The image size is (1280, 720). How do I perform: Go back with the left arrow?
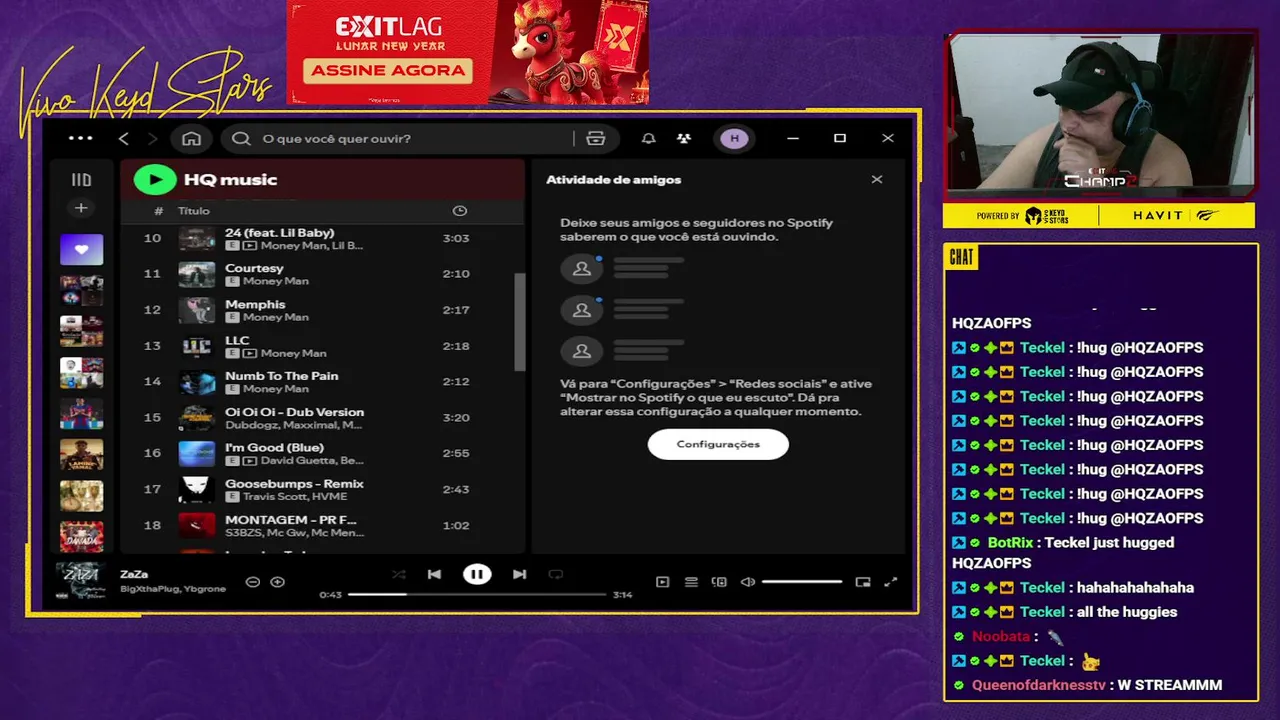tap(124, 138)
